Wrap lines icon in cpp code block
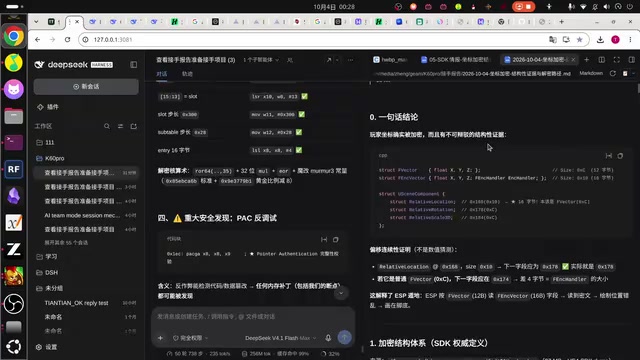Image resolution: width=640 pixels, height=360 pixels. point(609,156)
